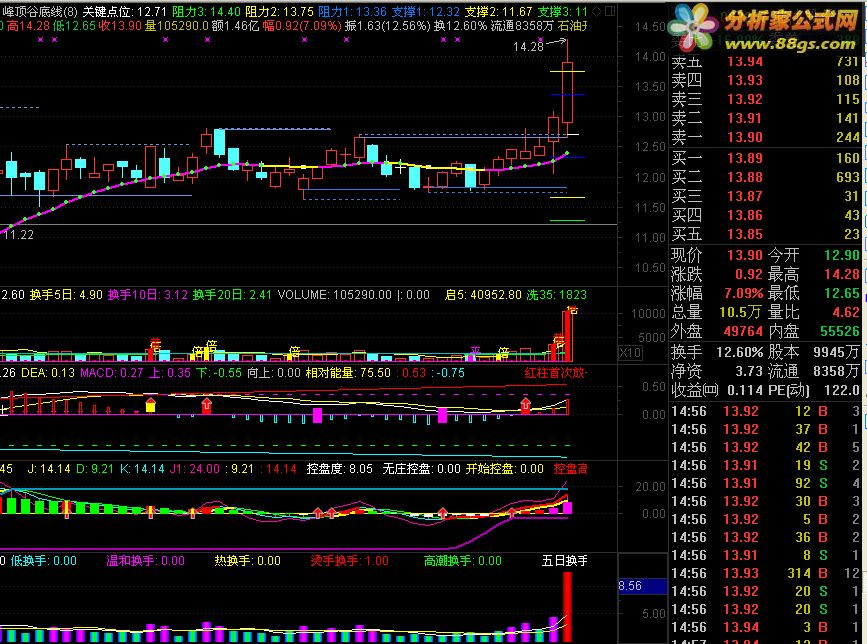Select the 卖四 13.93 ask row
867x644 pixels.
tap(765, 80)
